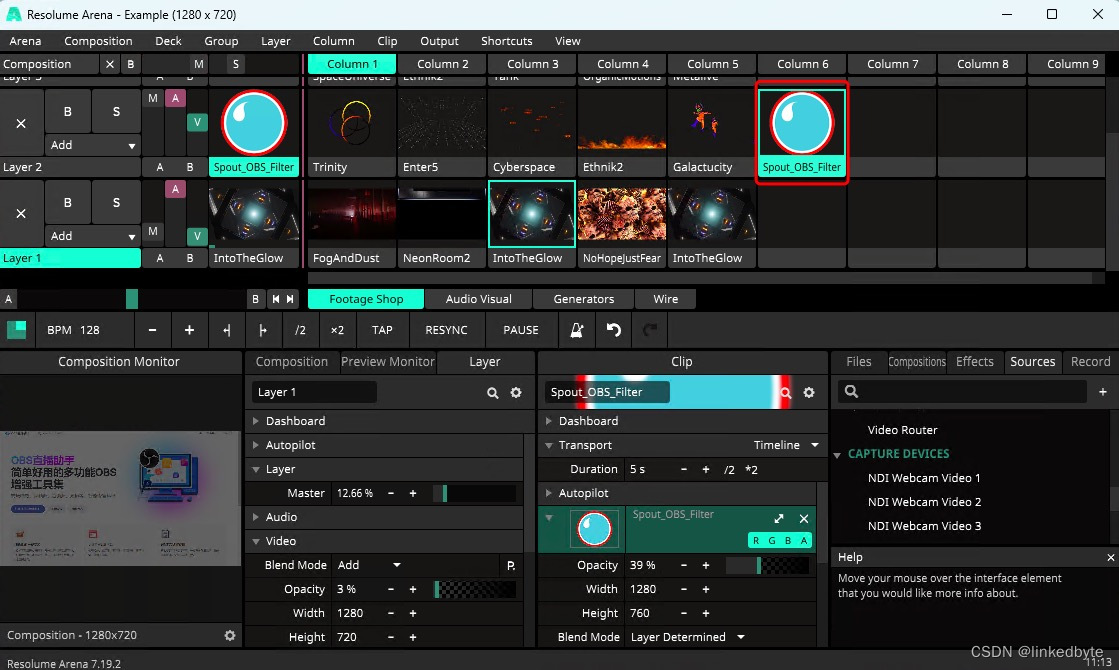Open Layer panel gear settings
This screenshot has height=670, width=1119.
[516, 392]
